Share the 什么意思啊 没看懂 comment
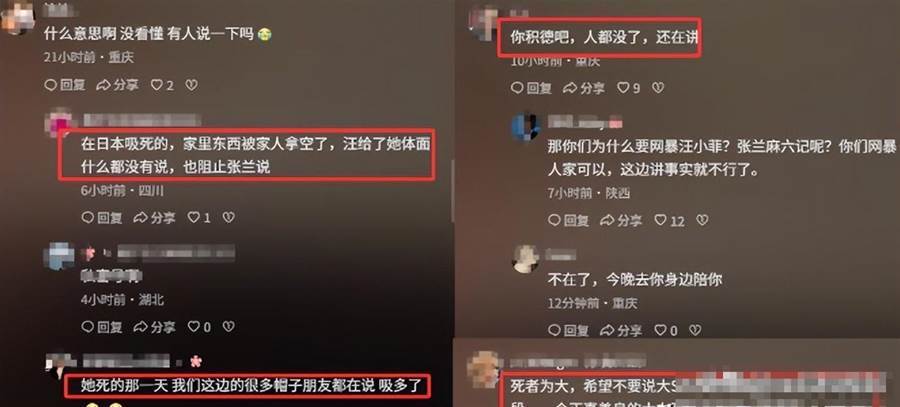 tap(117, 85)
